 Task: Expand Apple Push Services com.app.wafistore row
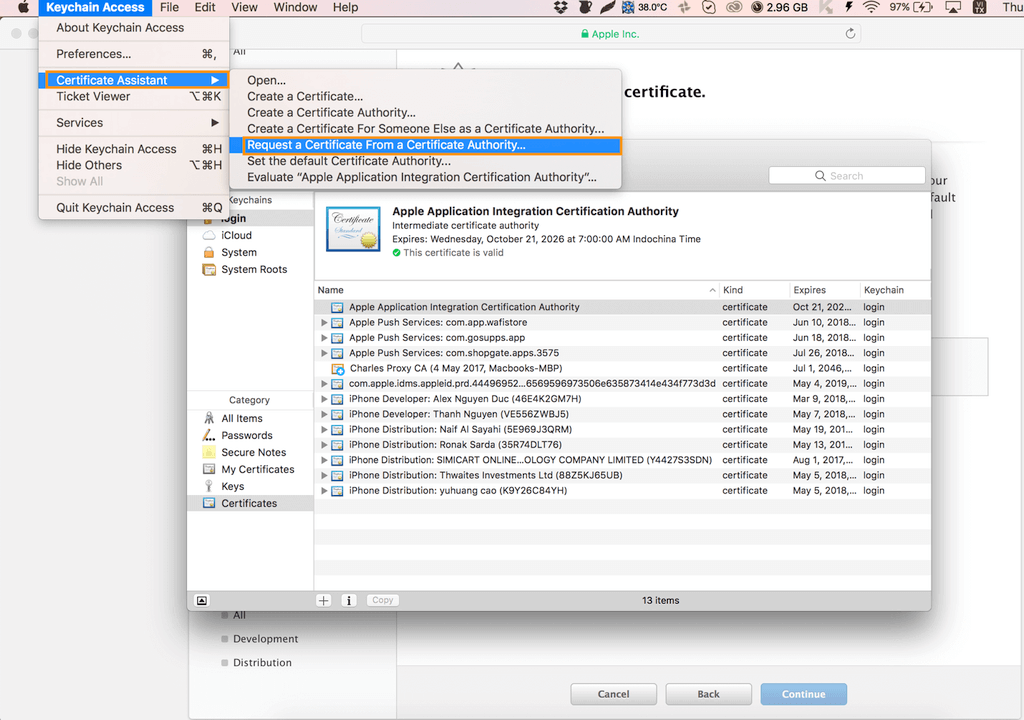[x=324, y=322]
